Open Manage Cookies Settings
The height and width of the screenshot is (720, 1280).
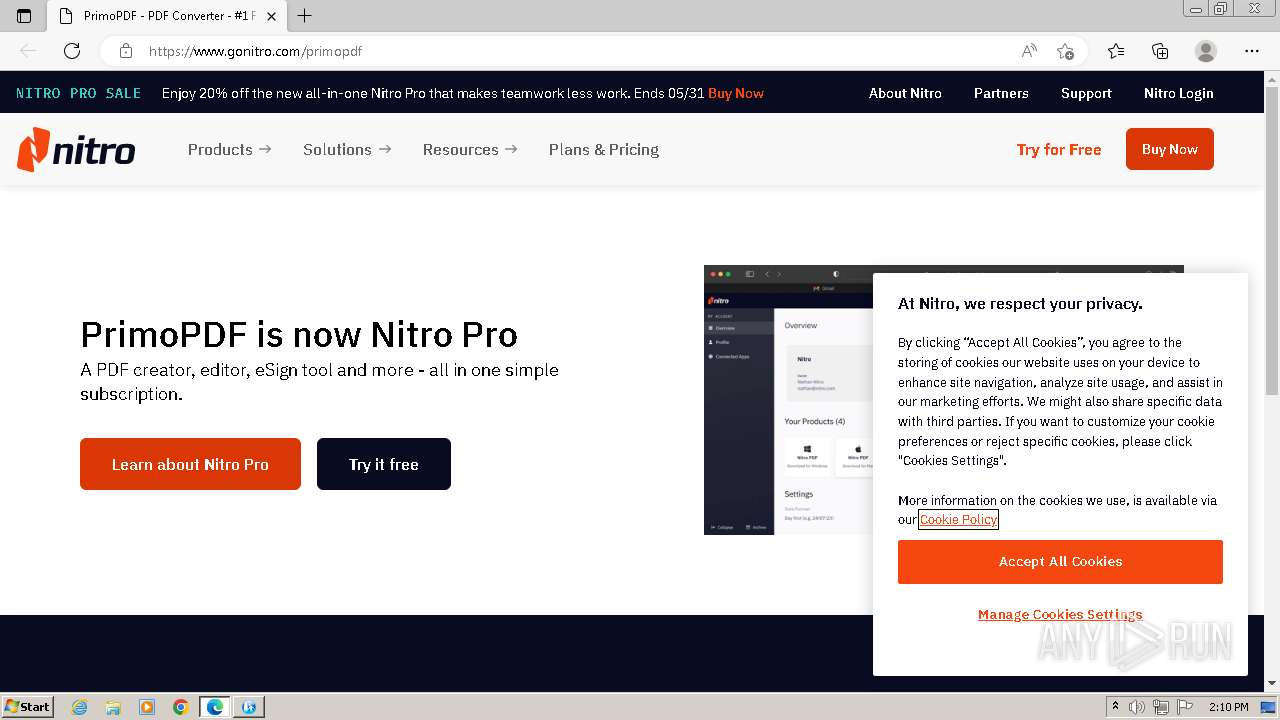(x=1060, y=614)
